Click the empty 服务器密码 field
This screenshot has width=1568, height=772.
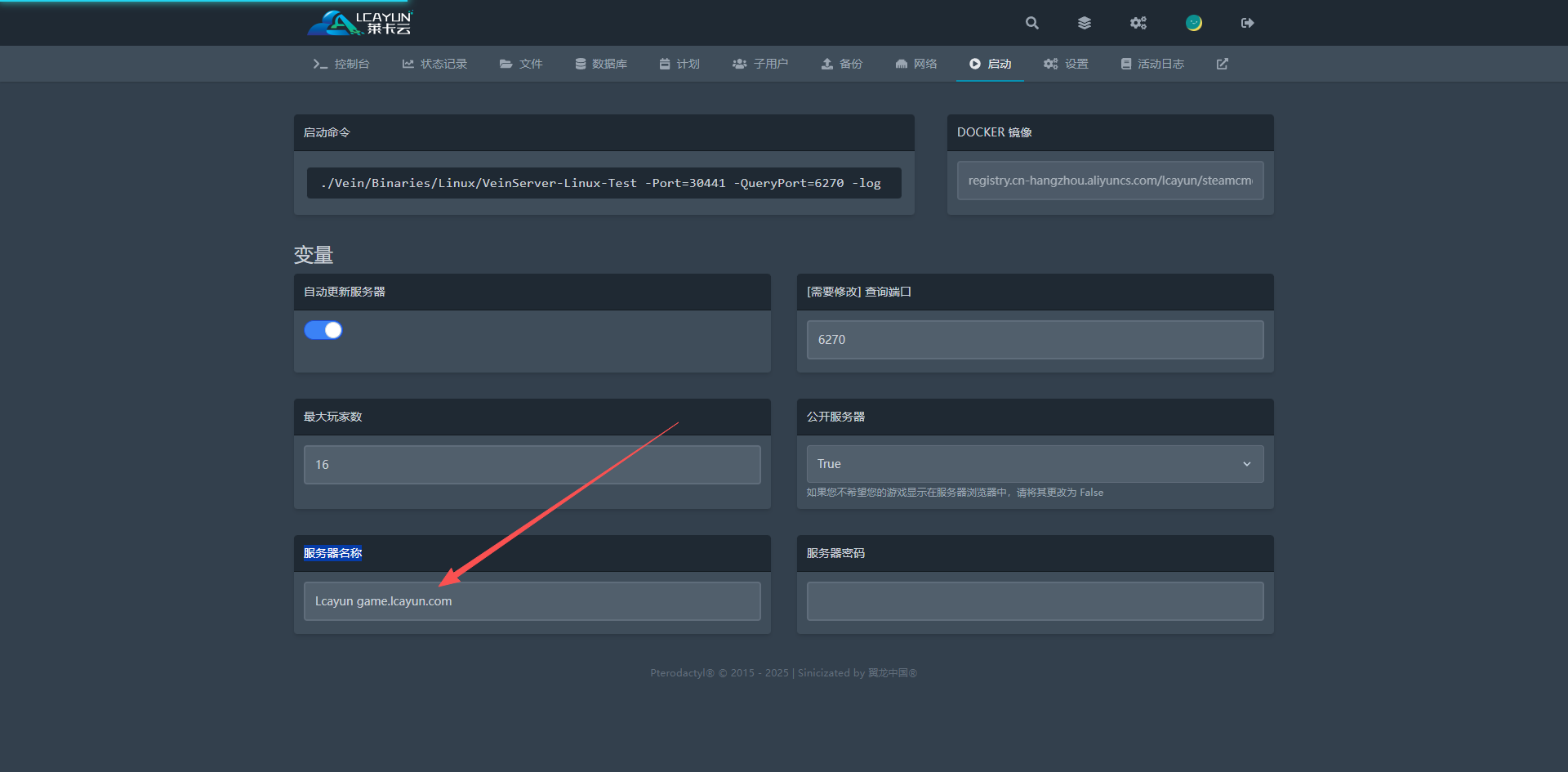(1035, 601)
